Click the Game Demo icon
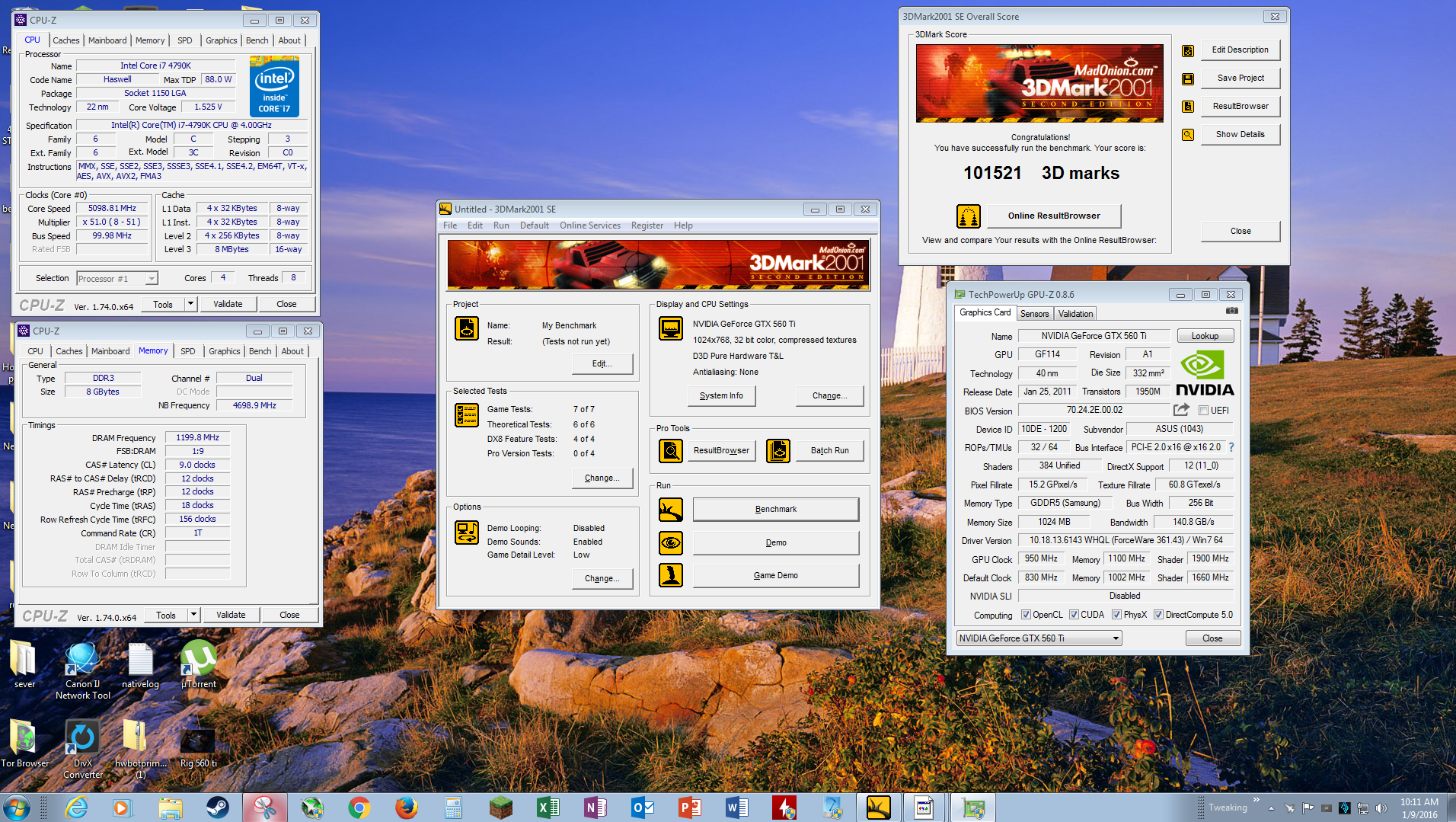 pyautogui.click(x=671, y=575)
